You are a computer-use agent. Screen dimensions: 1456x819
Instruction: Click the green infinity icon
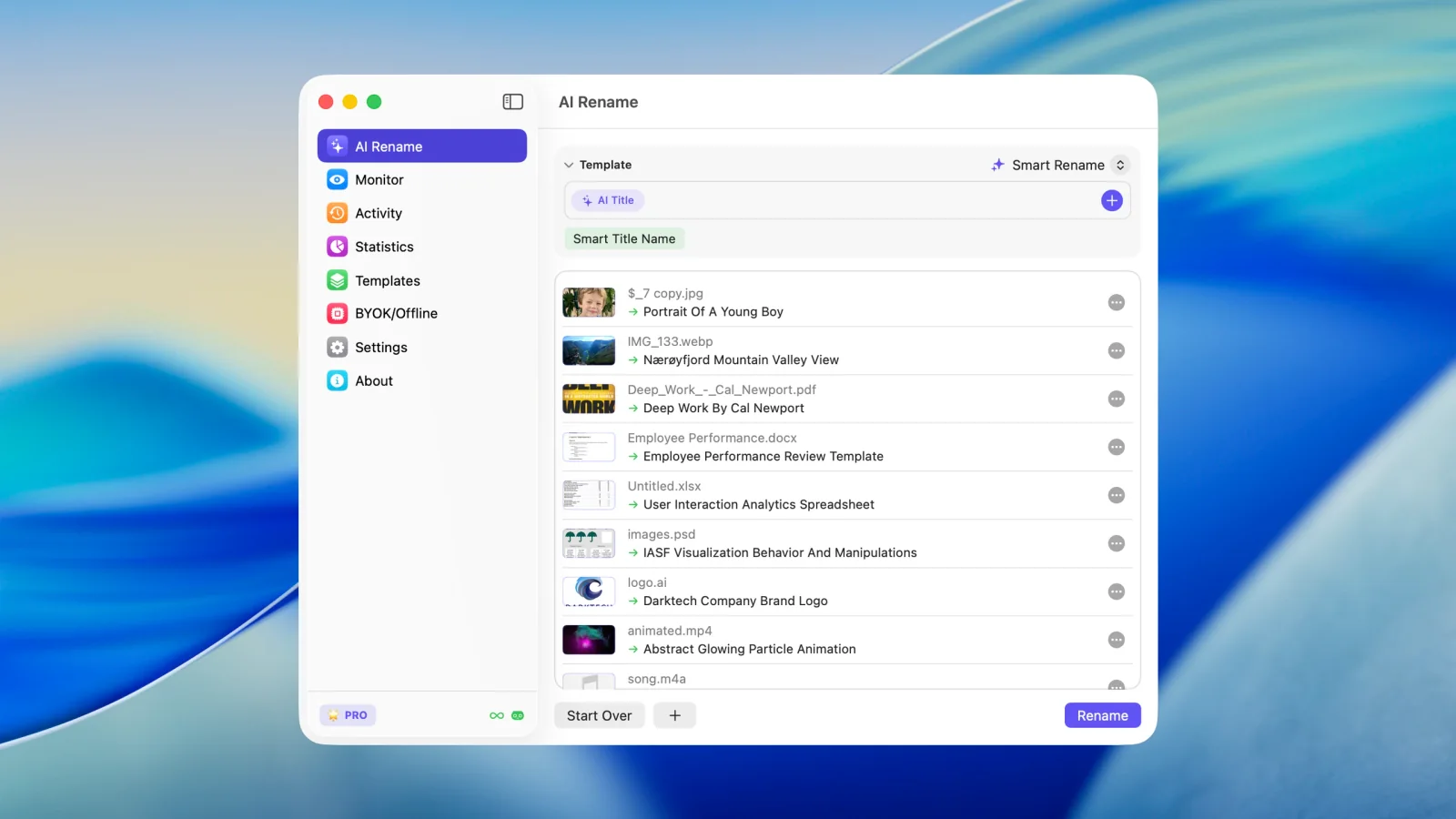(497, 715)
